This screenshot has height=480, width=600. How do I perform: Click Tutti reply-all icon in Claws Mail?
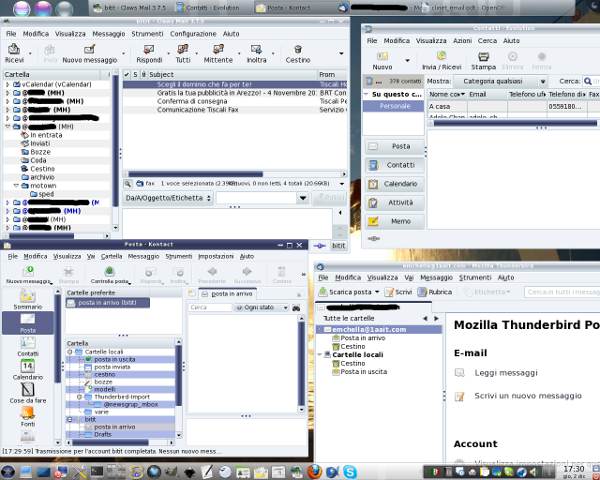(183, 49)
